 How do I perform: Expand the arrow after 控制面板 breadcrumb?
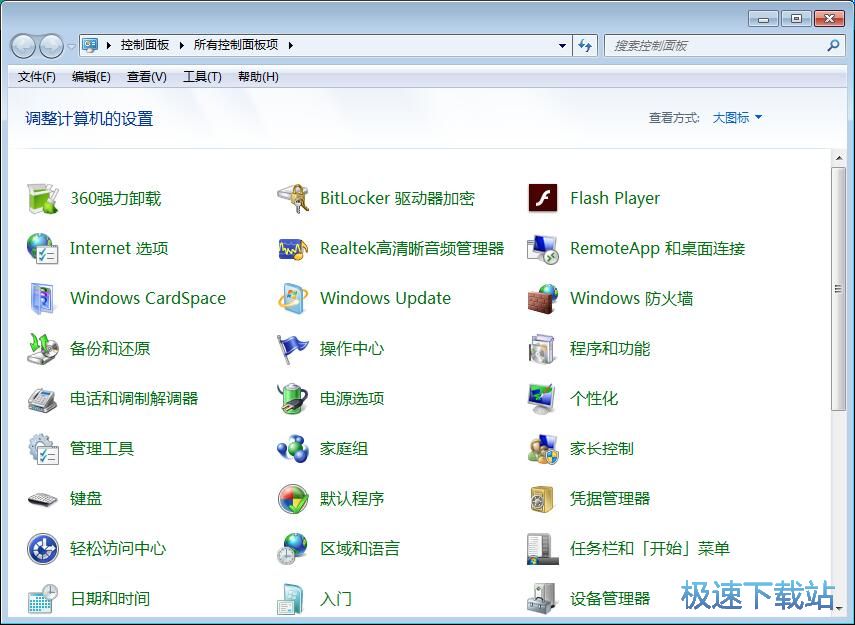pos(182,45)
